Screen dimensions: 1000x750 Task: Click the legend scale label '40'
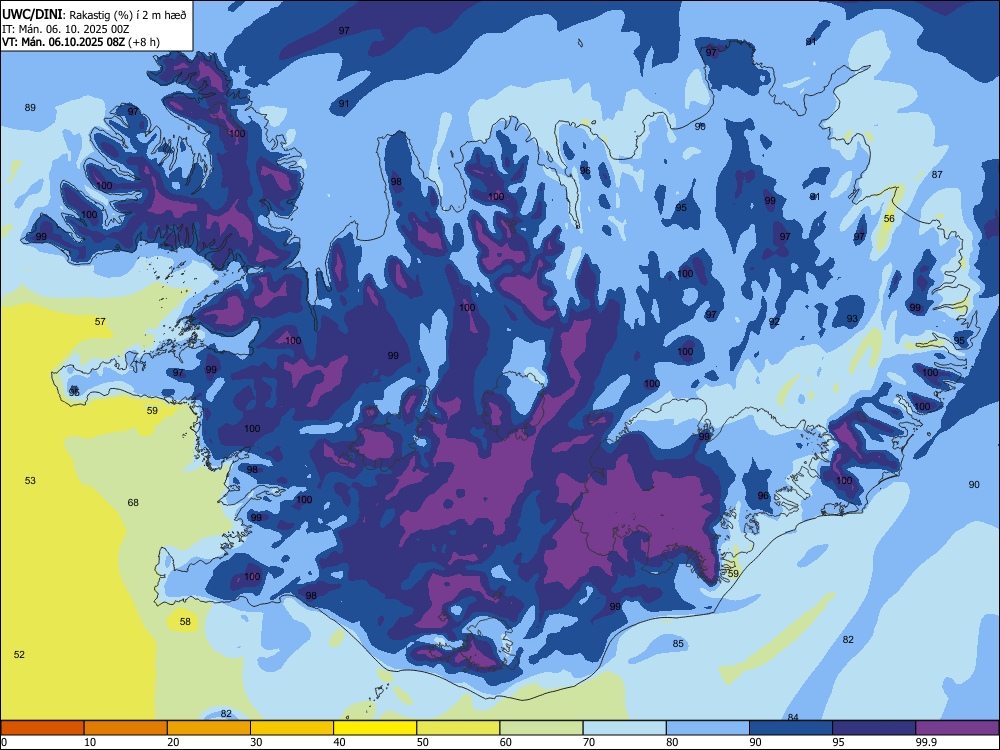pos(339,742)
